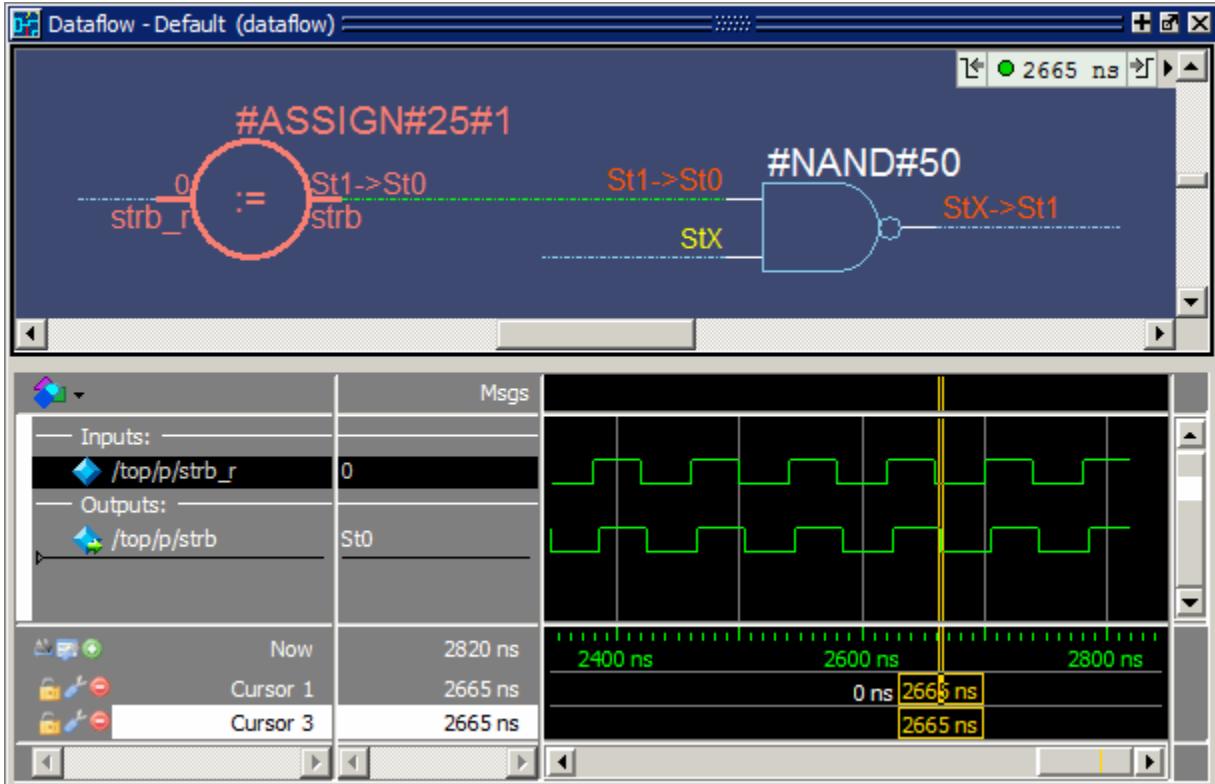The width and height of the screenshot is (1215, 784).
Task: Select the #ASSIGN#25#1 process circle
Action: coord(248,200)
